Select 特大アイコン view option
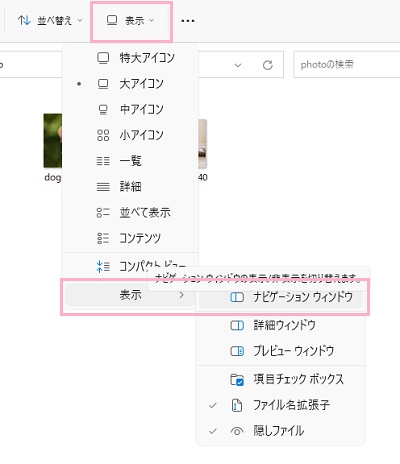Screen dimensions: 400x464 tap(130, 58)
